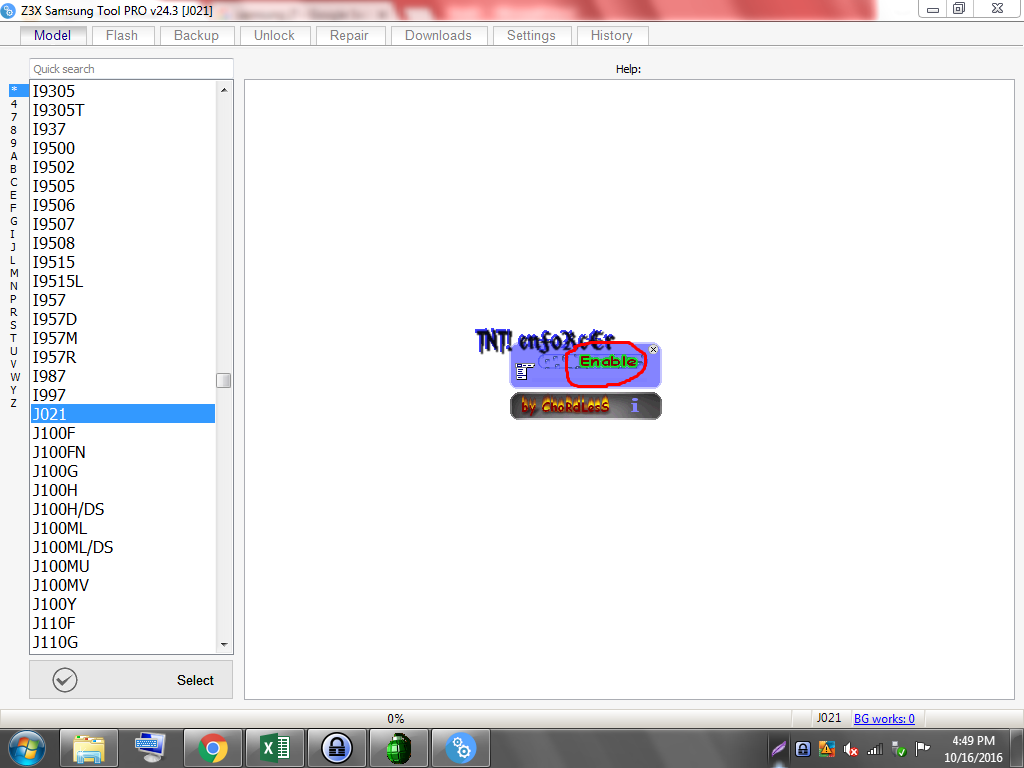This screenshot has height=768, width=1024.
Task: Go to the Unlock tab
Action: [274, 35]
